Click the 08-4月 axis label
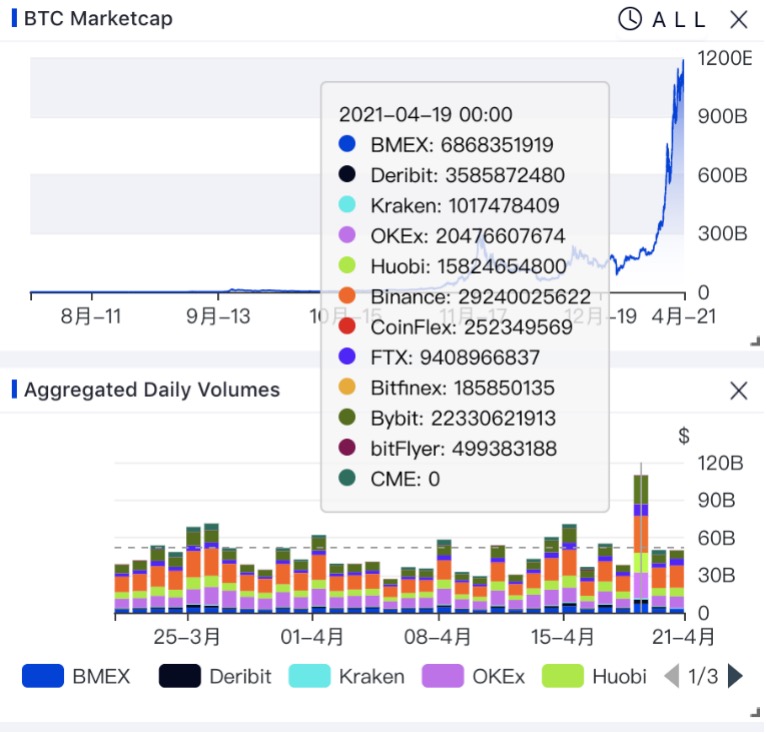766x734 pixels. tap(438, 637)
